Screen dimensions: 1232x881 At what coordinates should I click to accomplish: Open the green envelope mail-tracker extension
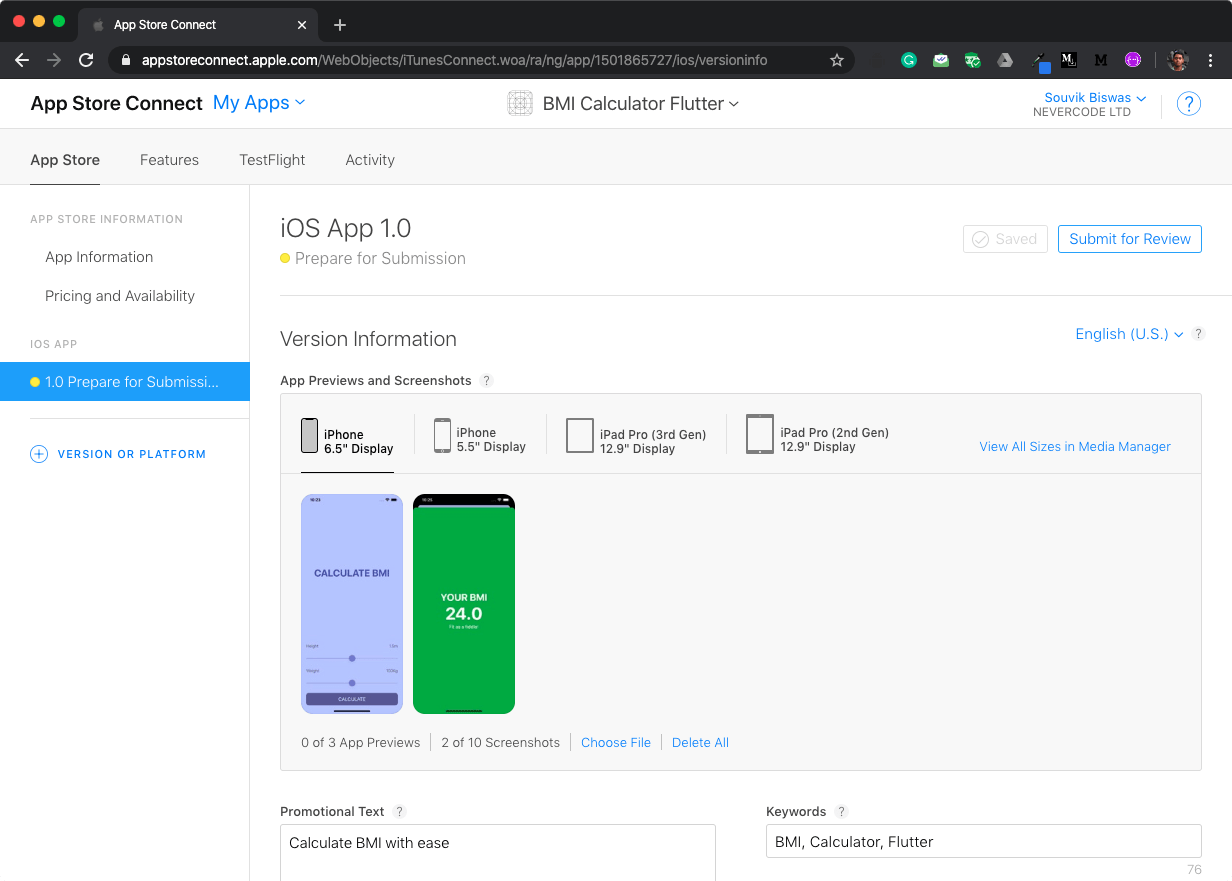(941, 60)
